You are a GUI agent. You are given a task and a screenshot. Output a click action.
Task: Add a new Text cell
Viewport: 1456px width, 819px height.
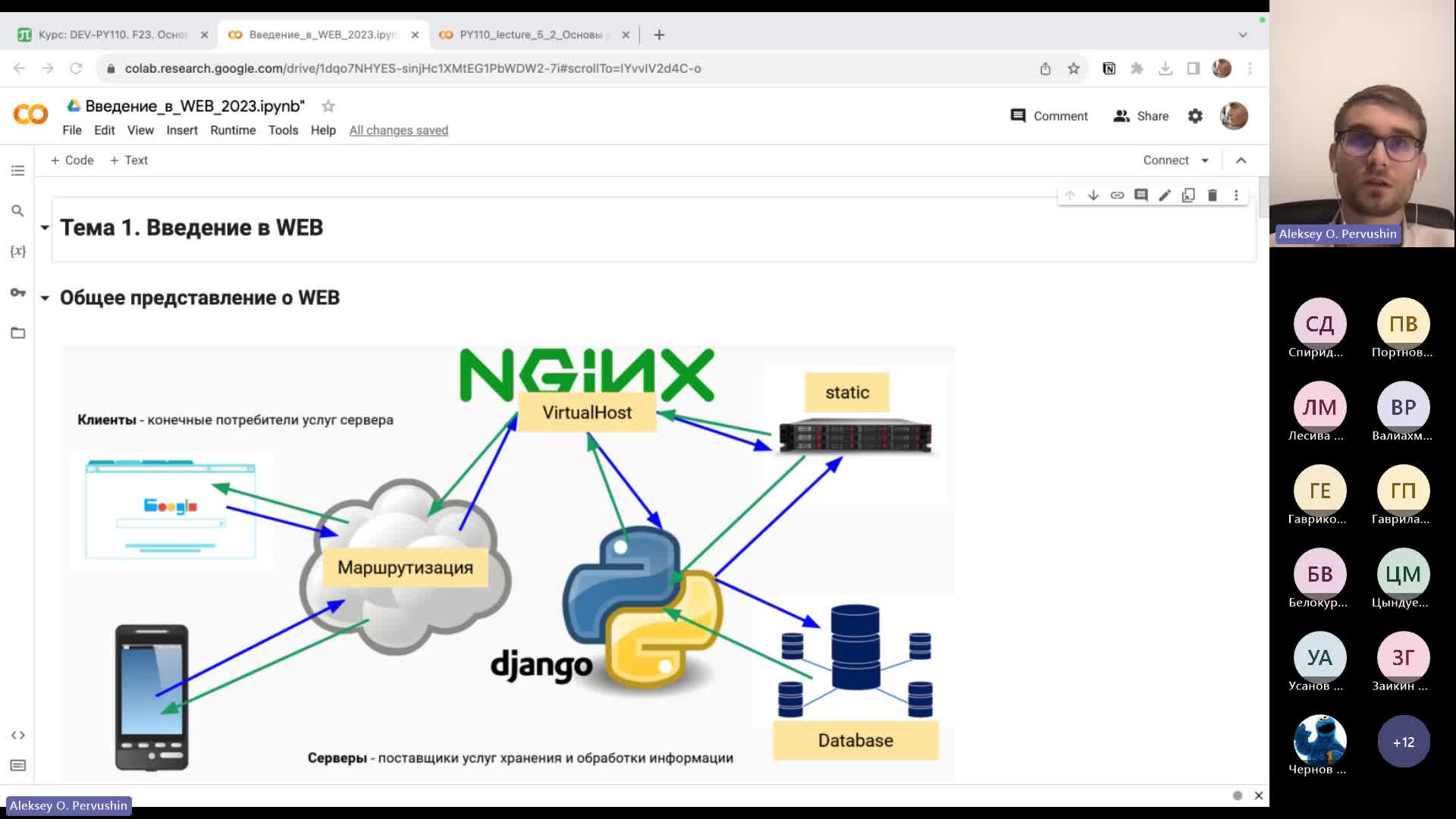click(129, 160)
